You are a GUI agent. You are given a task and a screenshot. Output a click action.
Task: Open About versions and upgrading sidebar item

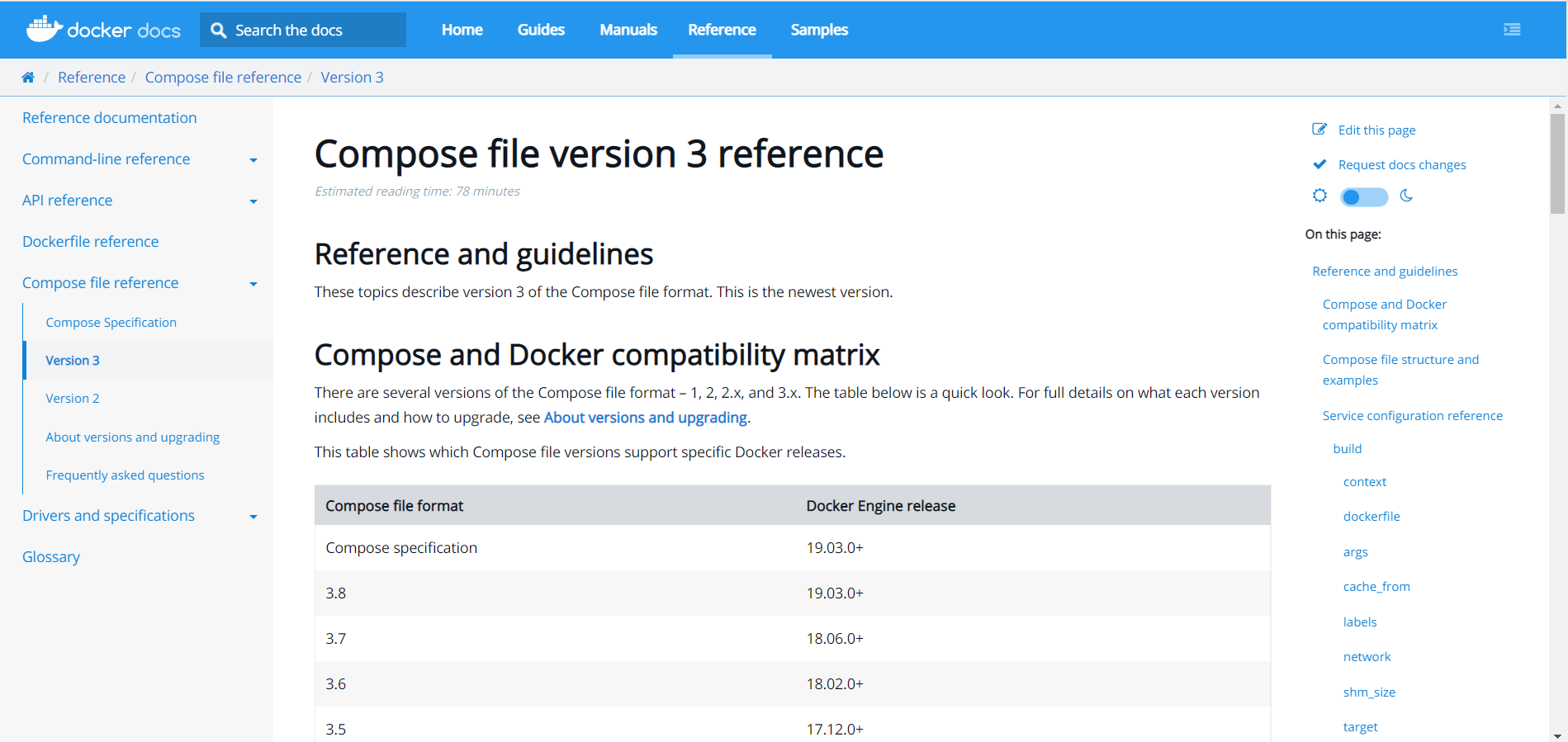click(x=133, y=437)
